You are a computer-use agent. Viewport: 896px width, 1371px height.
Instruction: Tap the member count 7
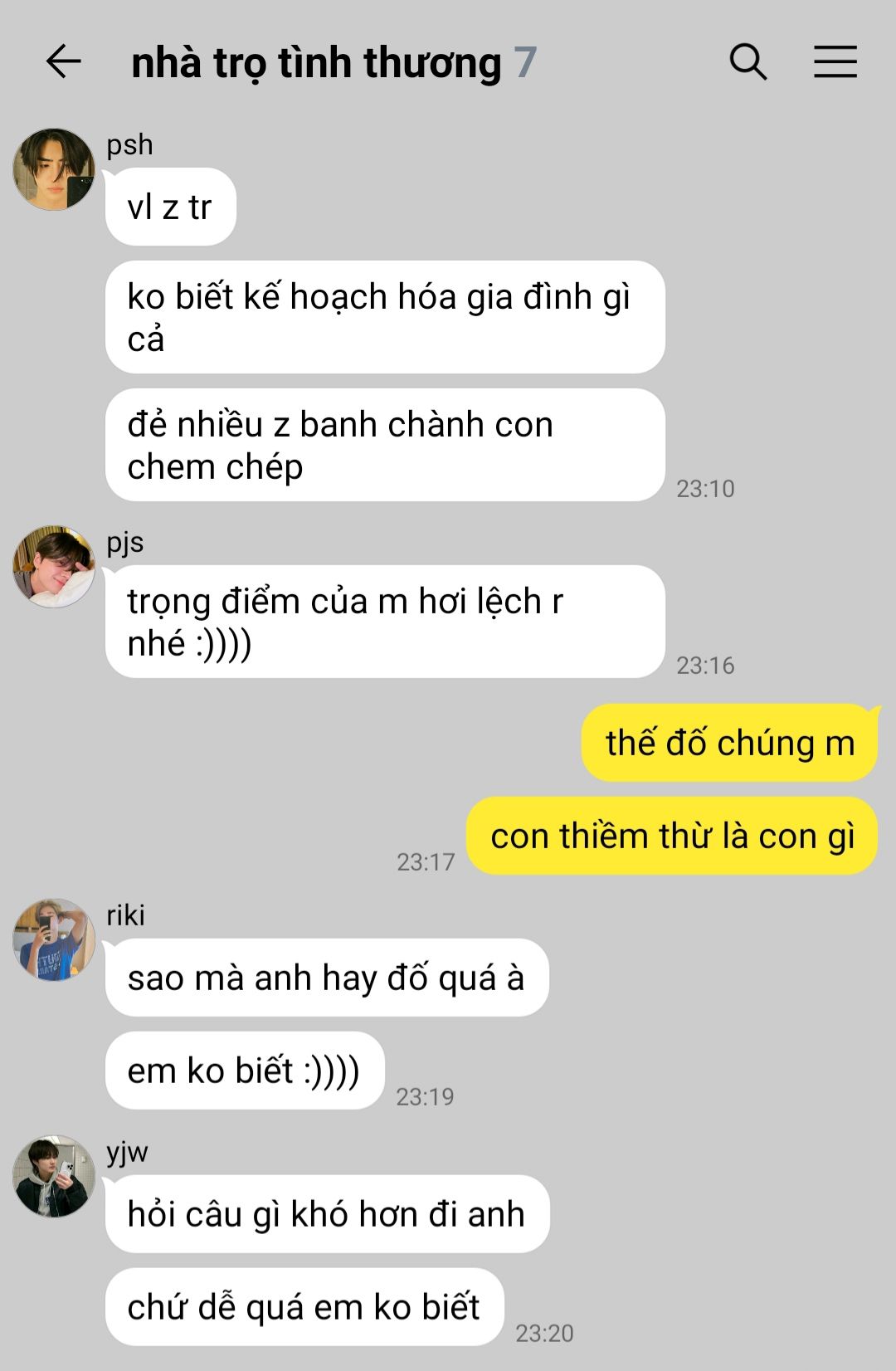click(525, 63)
